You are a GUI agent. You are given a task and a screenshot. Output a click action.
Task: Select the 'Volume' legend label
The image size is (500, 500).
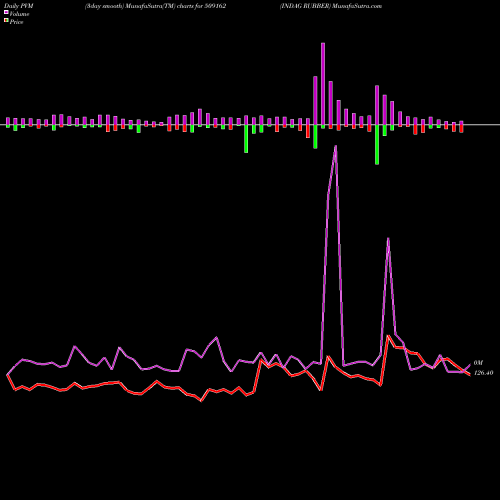pyautogui.click(x=19, y=14)
